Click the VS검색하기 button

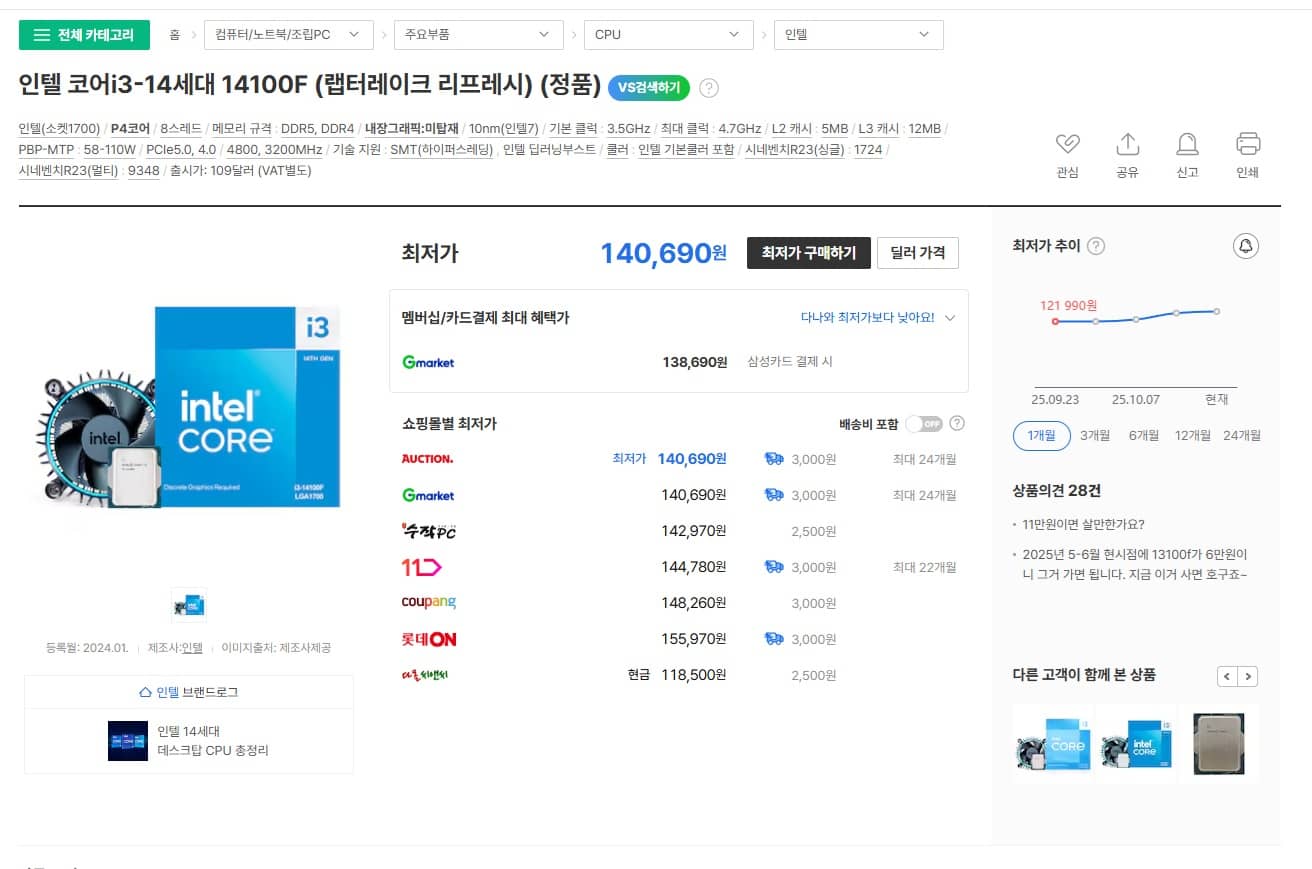pyautogui.click(x=648, y=88)
